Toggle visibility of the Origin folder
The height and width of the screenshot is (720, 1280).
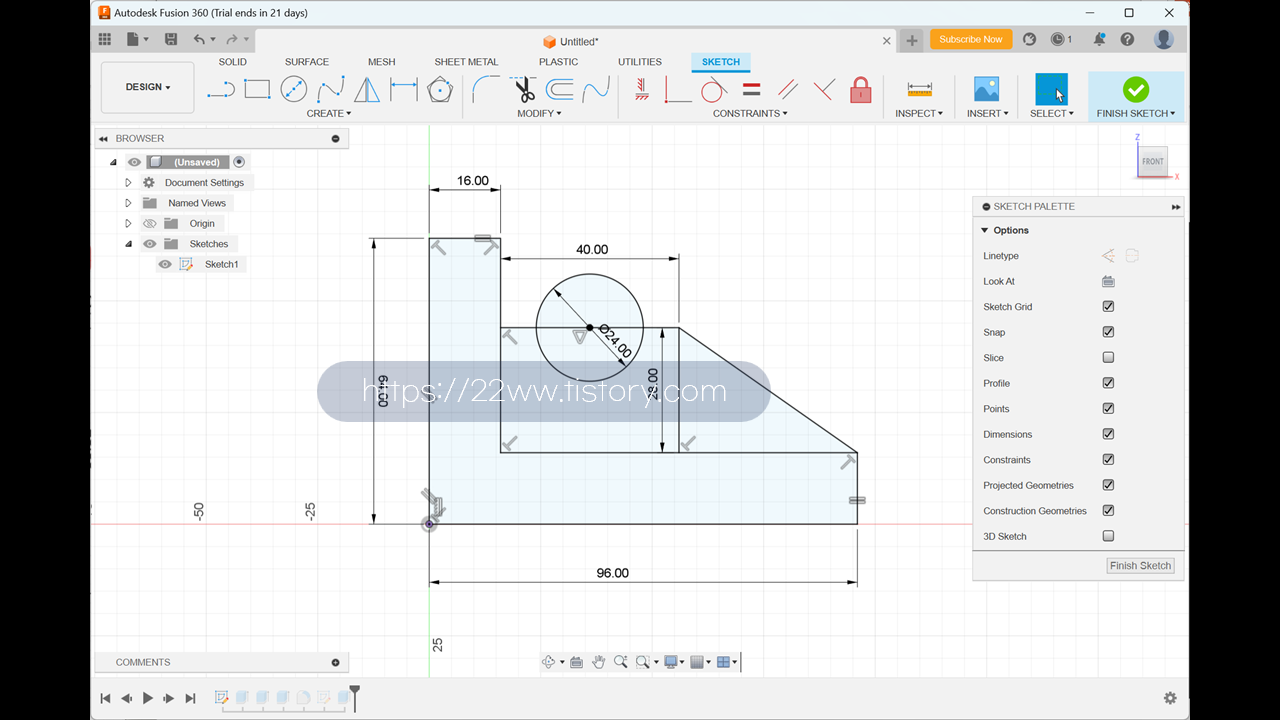pos(150,223)
